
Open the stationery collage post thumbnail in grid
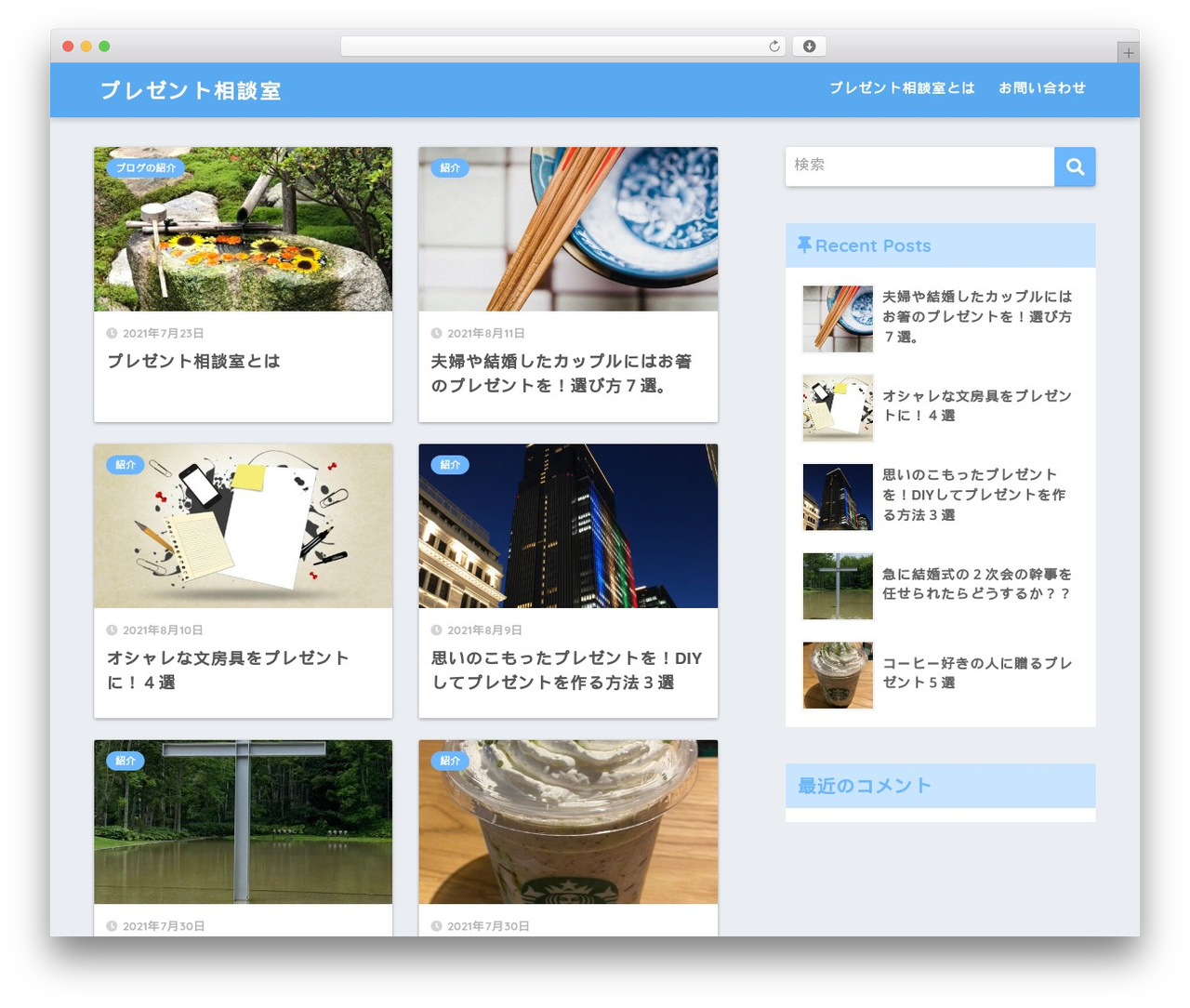pos(243,525)
